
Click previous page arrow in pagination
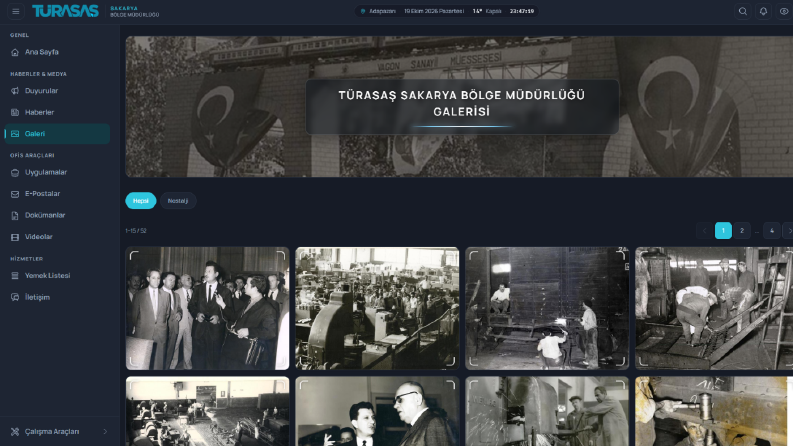pyautogui.click(x=704, y=231)
